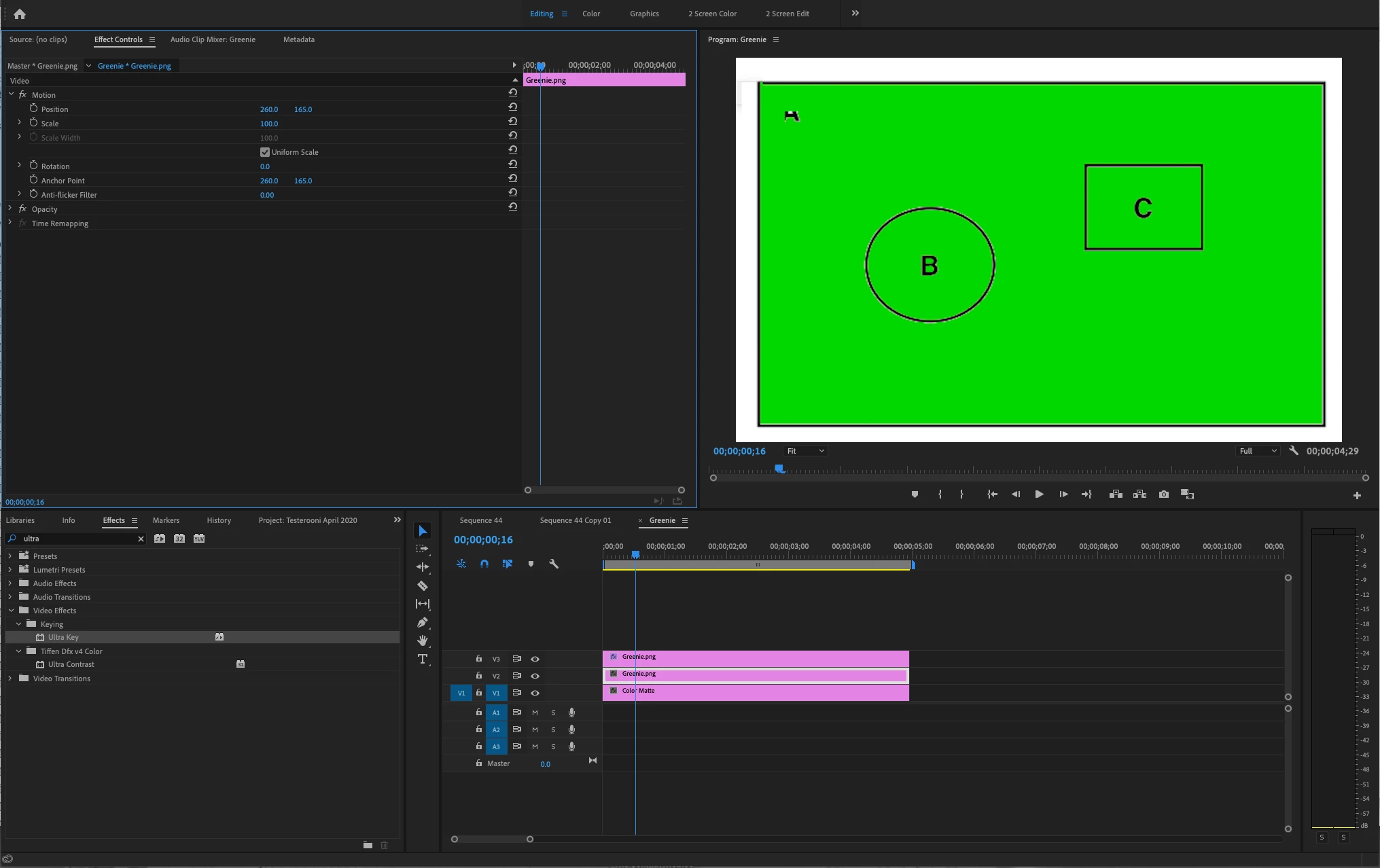Open Program Monitor wrench settings
This screenshot has height=868, width=1380.
(1294, 451)
